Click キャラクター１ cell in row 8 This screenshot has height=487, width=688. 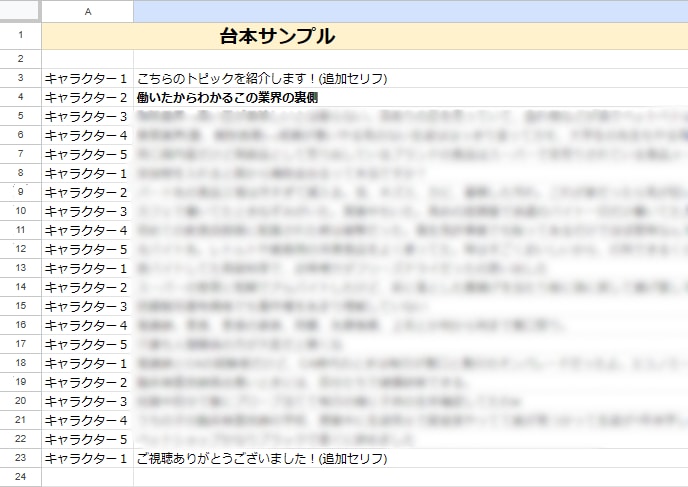88,173
